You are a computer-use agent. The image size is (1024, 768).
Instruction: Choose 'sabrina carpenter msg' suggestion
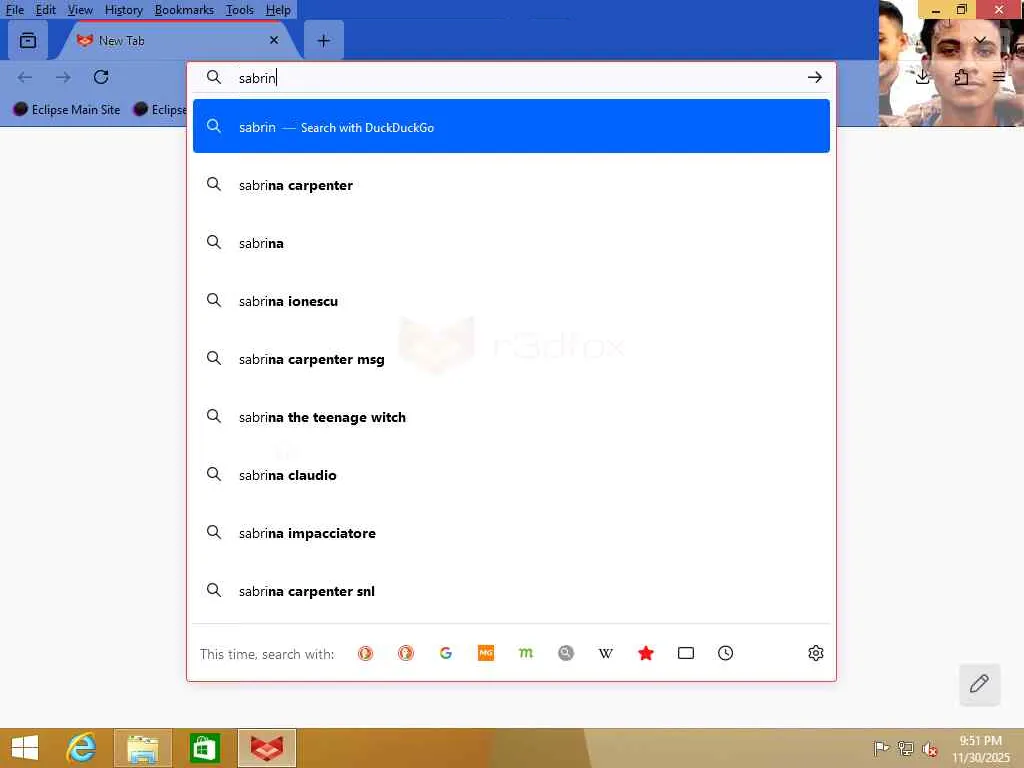[511, 359]
